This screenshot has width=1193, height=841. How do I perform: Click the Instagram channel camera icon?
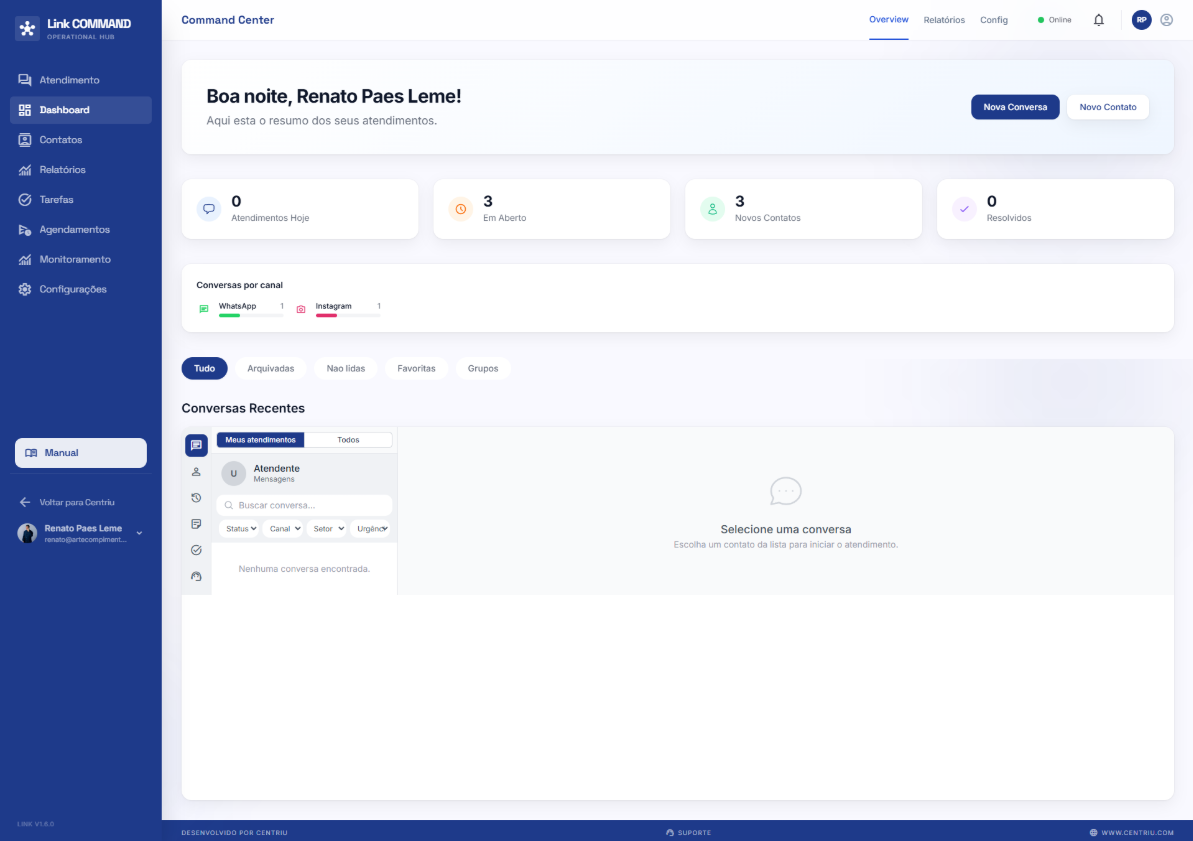(301, 309)
